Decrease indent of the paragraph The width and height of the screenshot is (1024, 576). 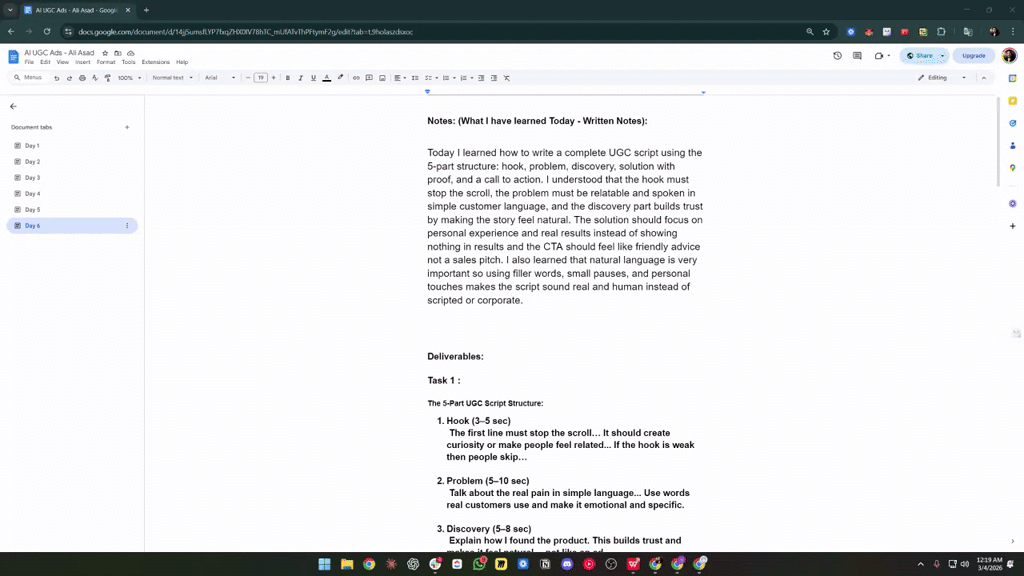481,78
